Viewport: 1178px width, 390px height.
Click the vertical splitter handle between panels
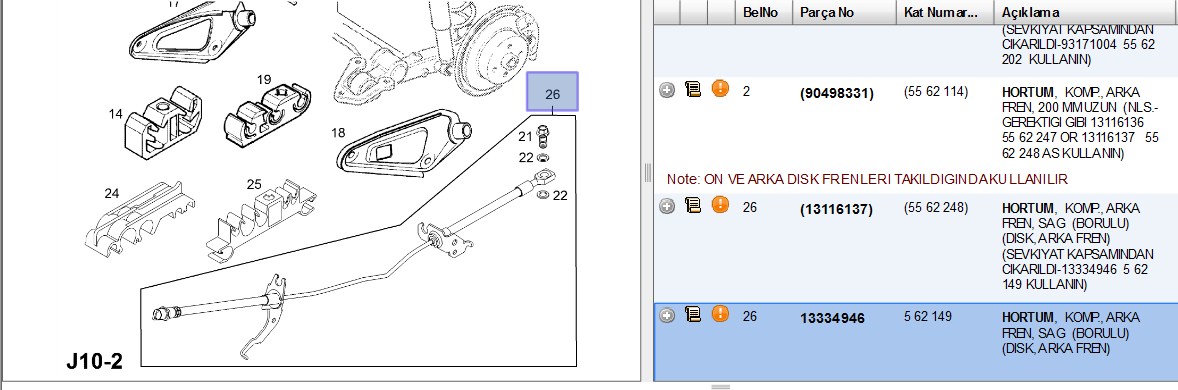point(648,173)
